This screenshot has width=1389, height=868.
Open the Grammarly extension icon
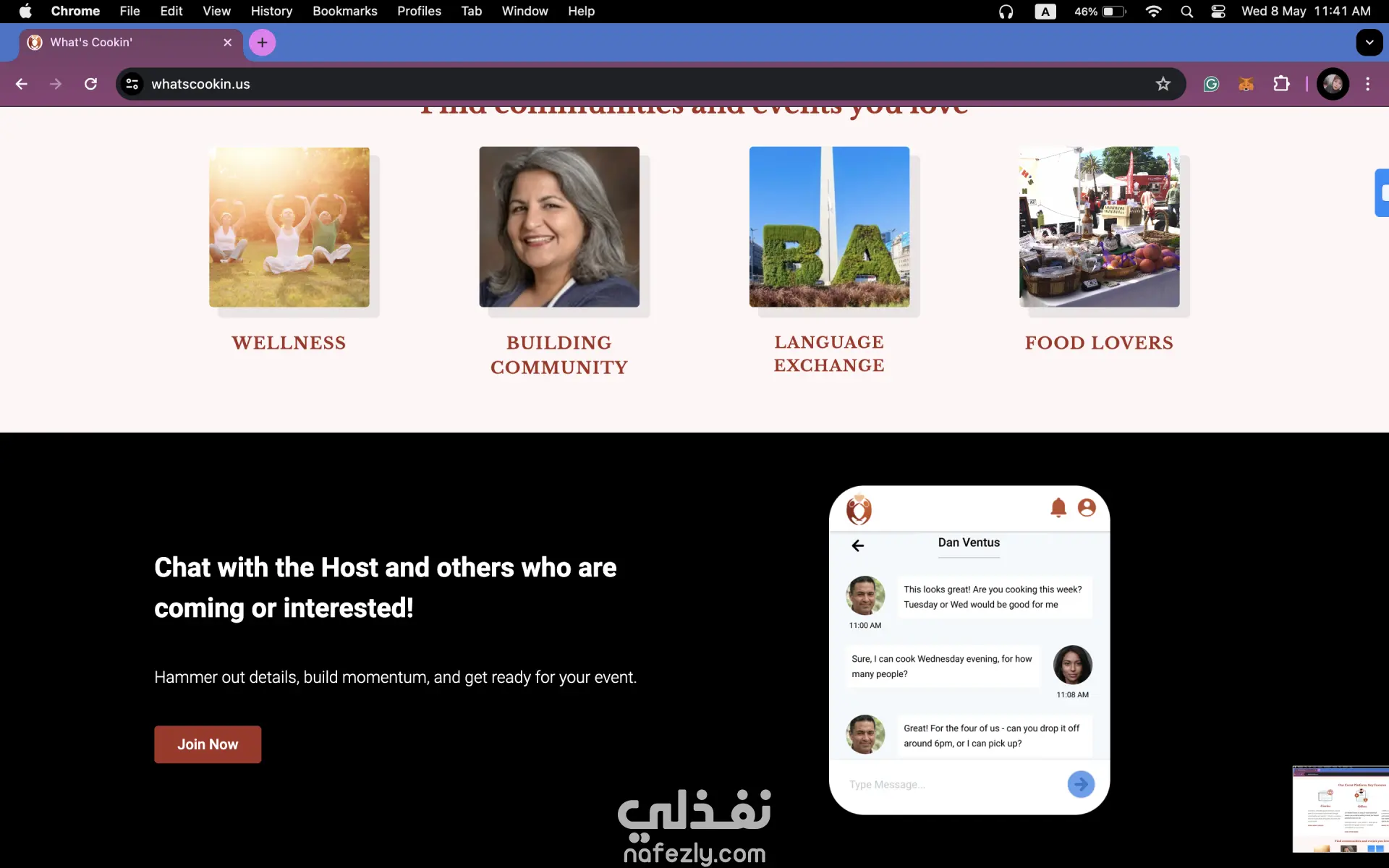coord(1211,84)
